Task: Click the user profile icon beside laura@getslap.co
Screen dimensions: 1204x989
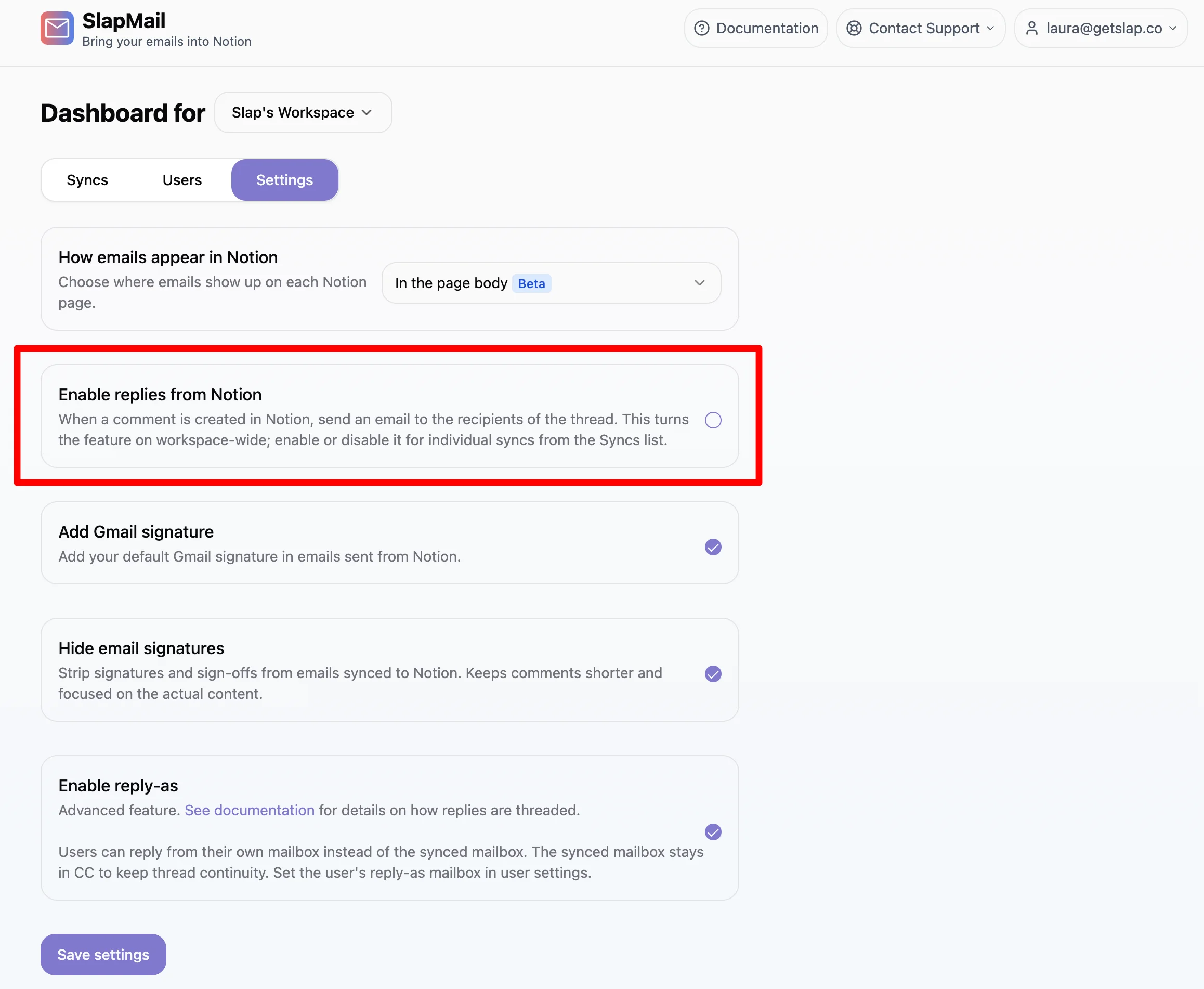Action: click(x=1031, y=28)
